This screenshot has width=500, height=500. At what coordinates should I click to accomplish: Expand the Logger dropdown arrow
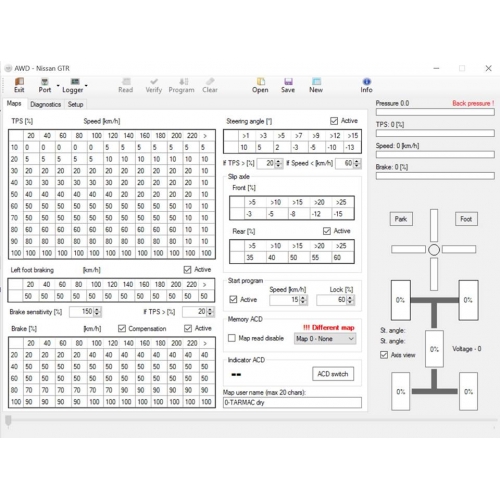(86, 86)
